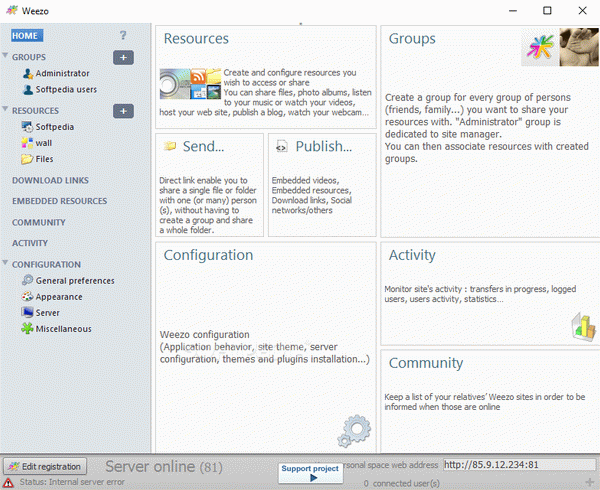Collapse the RESOURCES tree section arrow

point(5,109)
